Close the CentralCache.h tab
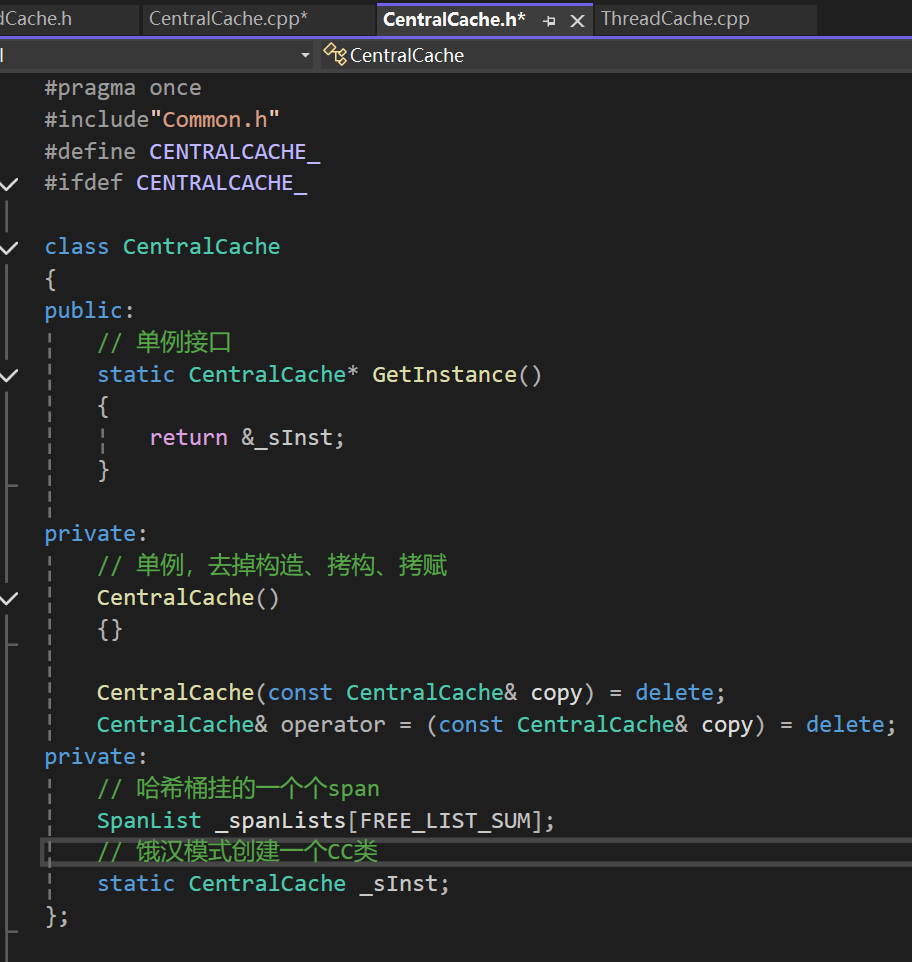Image resolution: width=912 pixels, height=962 pixels. pyautogui.click(x=577, y=21)
